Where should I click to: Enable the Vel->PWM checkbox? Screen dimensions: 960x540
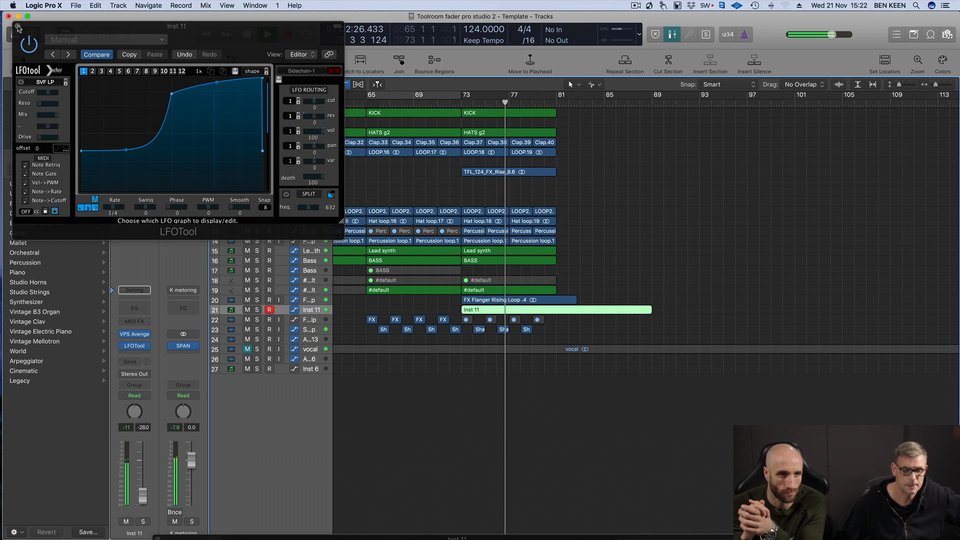tap(24, 182)
